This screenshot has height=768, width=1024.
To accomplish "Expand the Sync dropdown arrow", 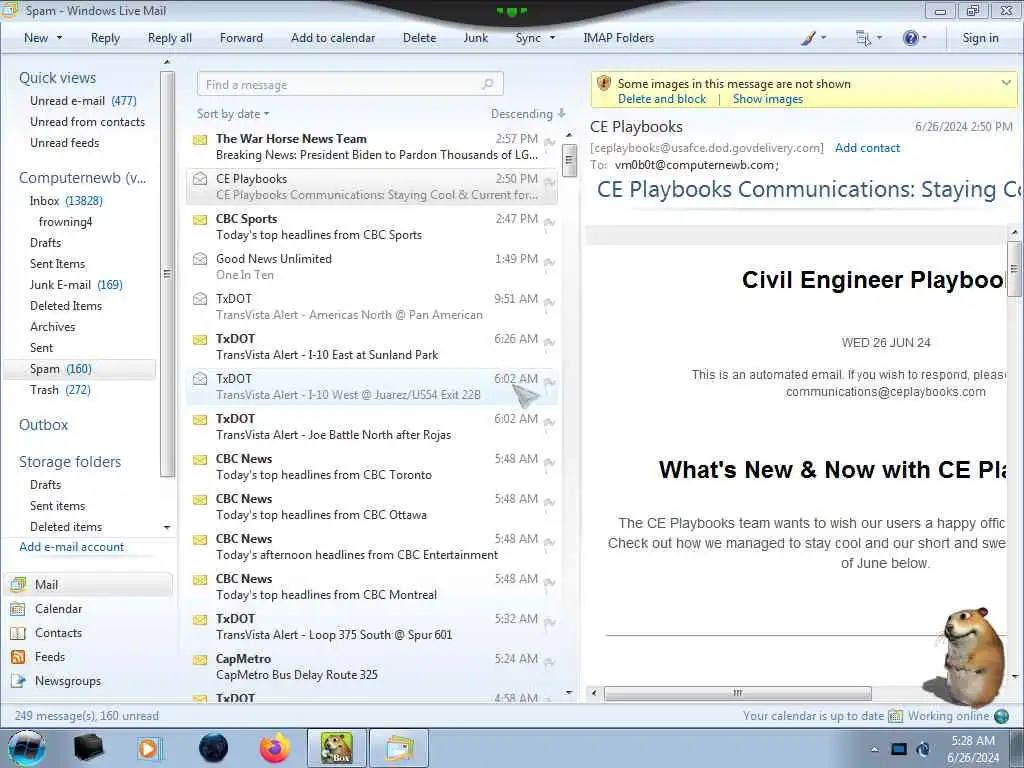I will click(552, 38).
